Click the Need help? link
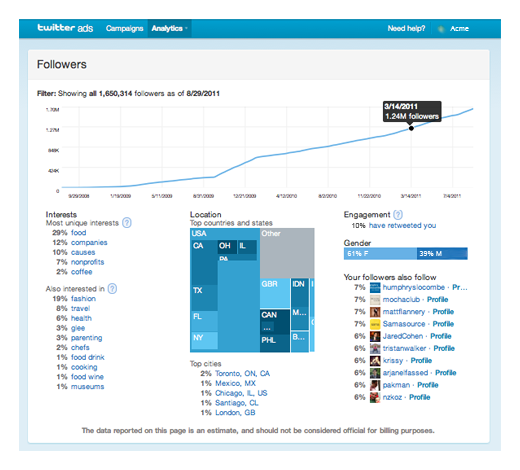Viewport: 520px width, 470px height. 406,28
